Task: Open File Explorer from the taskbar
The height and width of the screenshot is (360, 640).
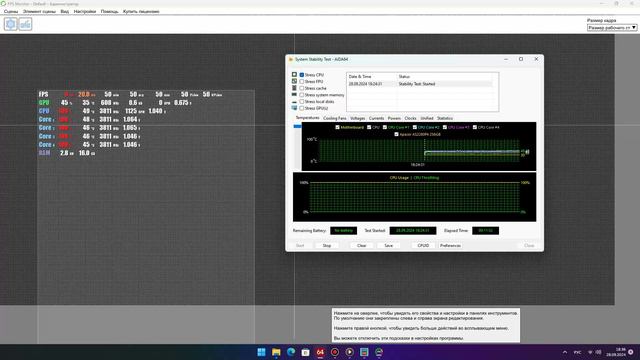Action: 276,352
